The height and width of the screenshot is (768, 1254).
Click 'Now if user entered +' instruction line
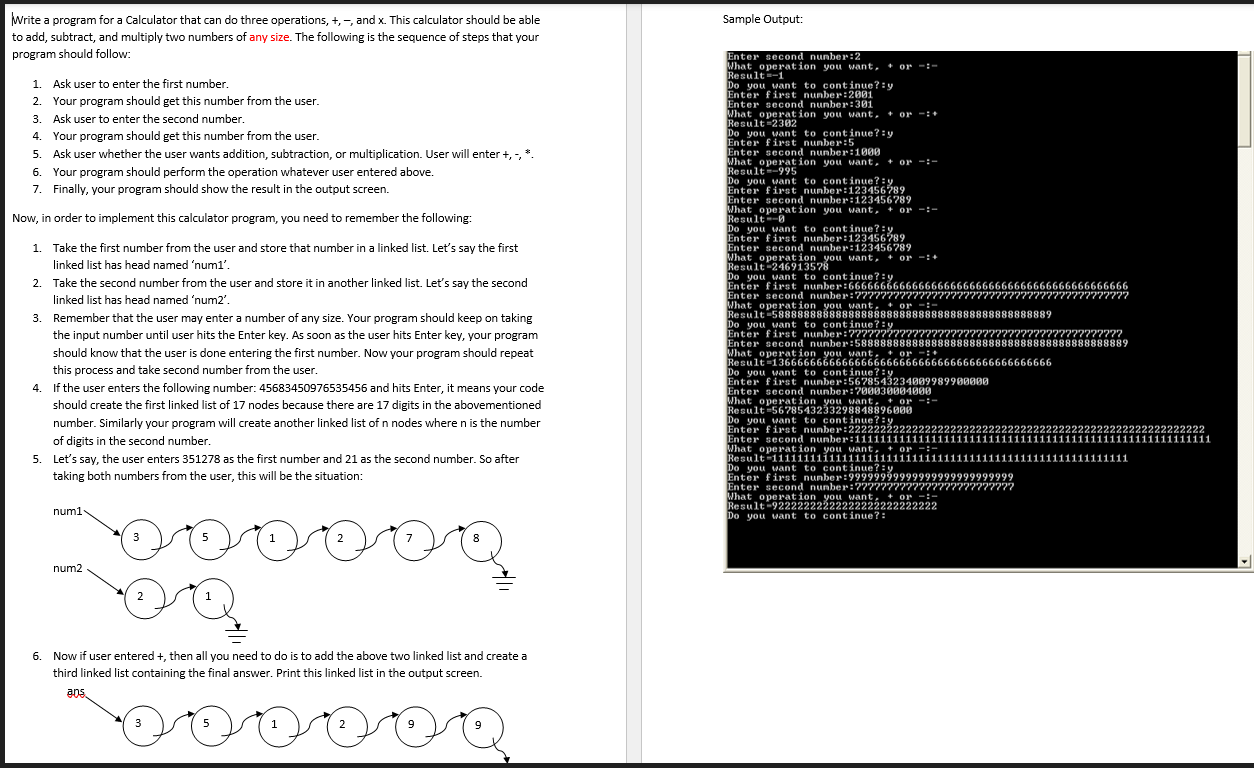290,656
